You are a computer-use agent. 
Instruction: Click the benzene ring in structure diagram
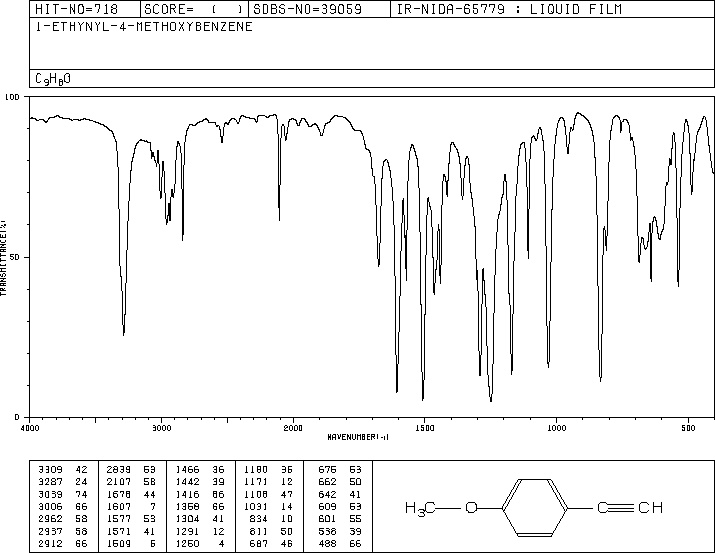(535, 507)
